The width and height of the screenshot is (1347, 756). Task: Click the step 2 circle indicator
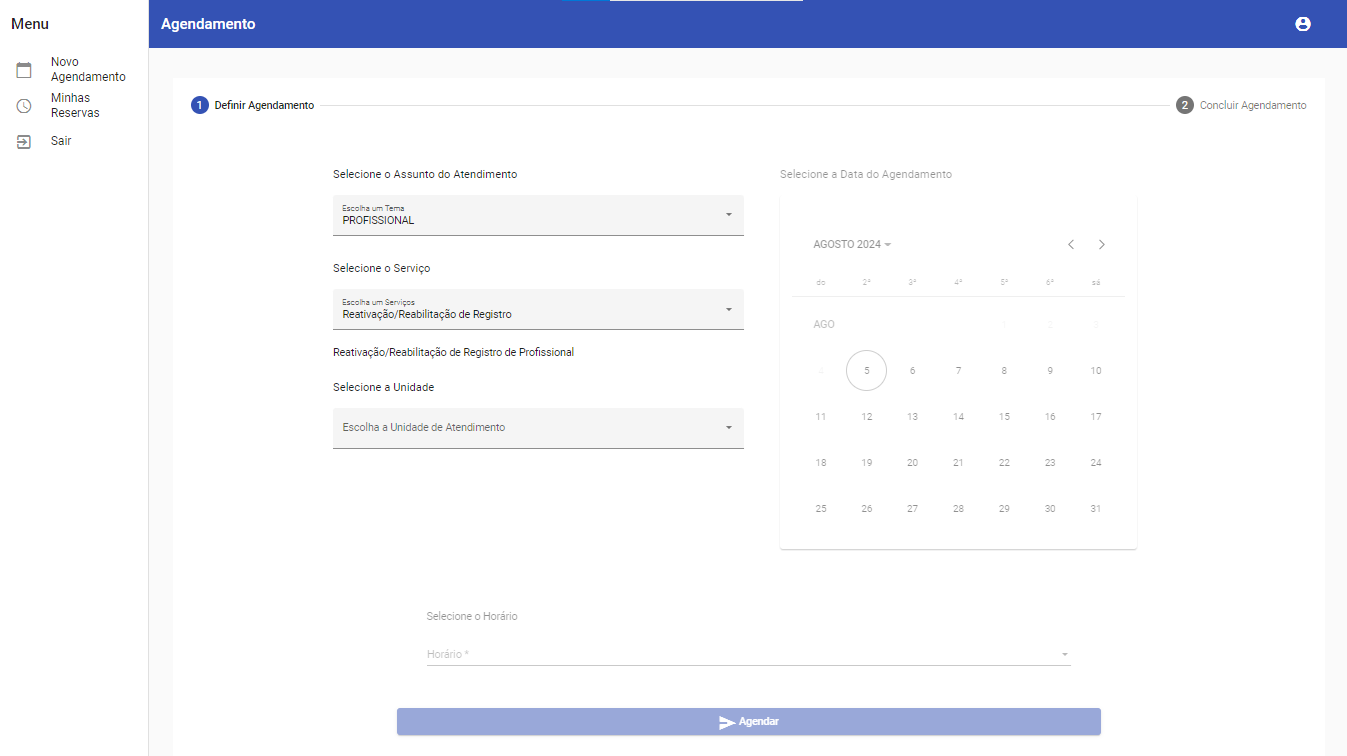coord(1185,105)
